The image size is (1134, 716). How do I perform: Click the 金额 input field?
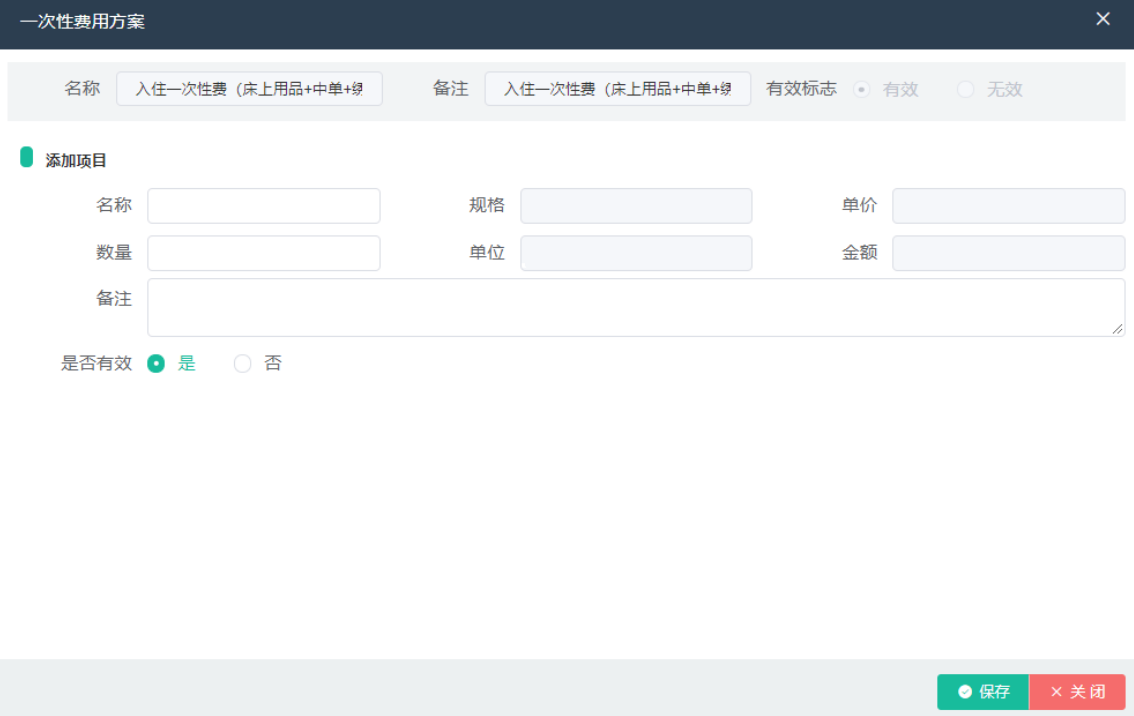[x=1008, y=253]
